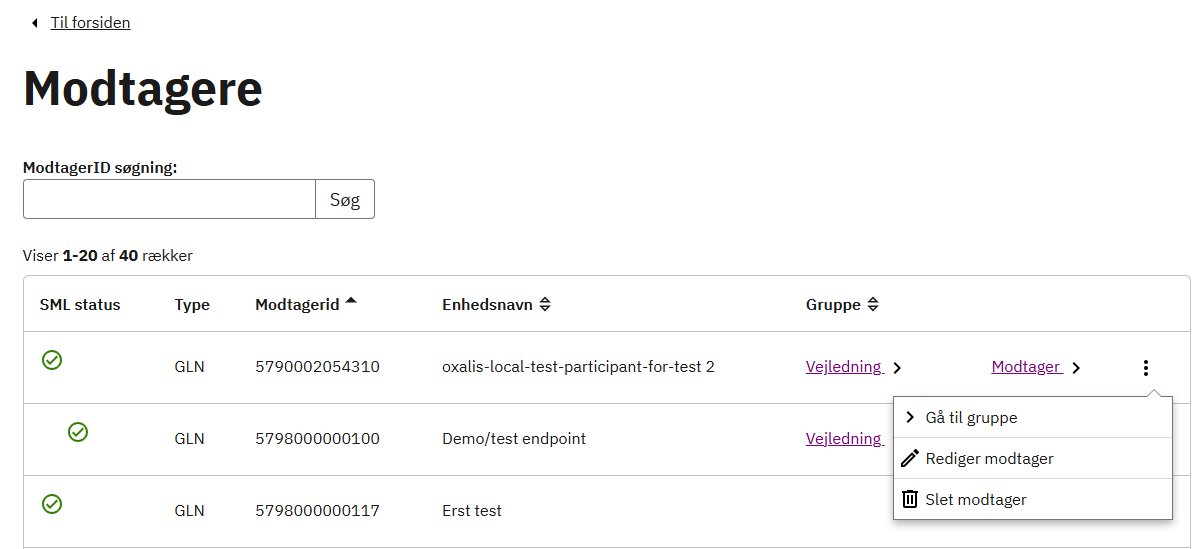Click green SML status check for 5790002054310
Image resolution: width=1197 pixels, height=549 pixels.
point(52,360)
